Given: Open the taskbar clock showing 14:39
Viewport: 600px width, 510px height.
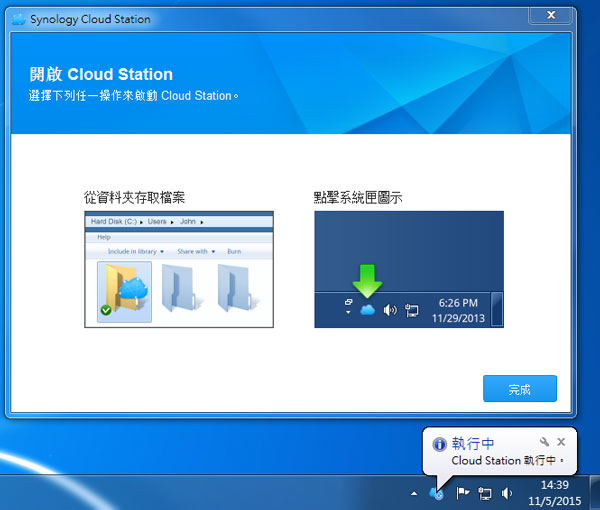Looking at the screenshot, I should point(554,493).
